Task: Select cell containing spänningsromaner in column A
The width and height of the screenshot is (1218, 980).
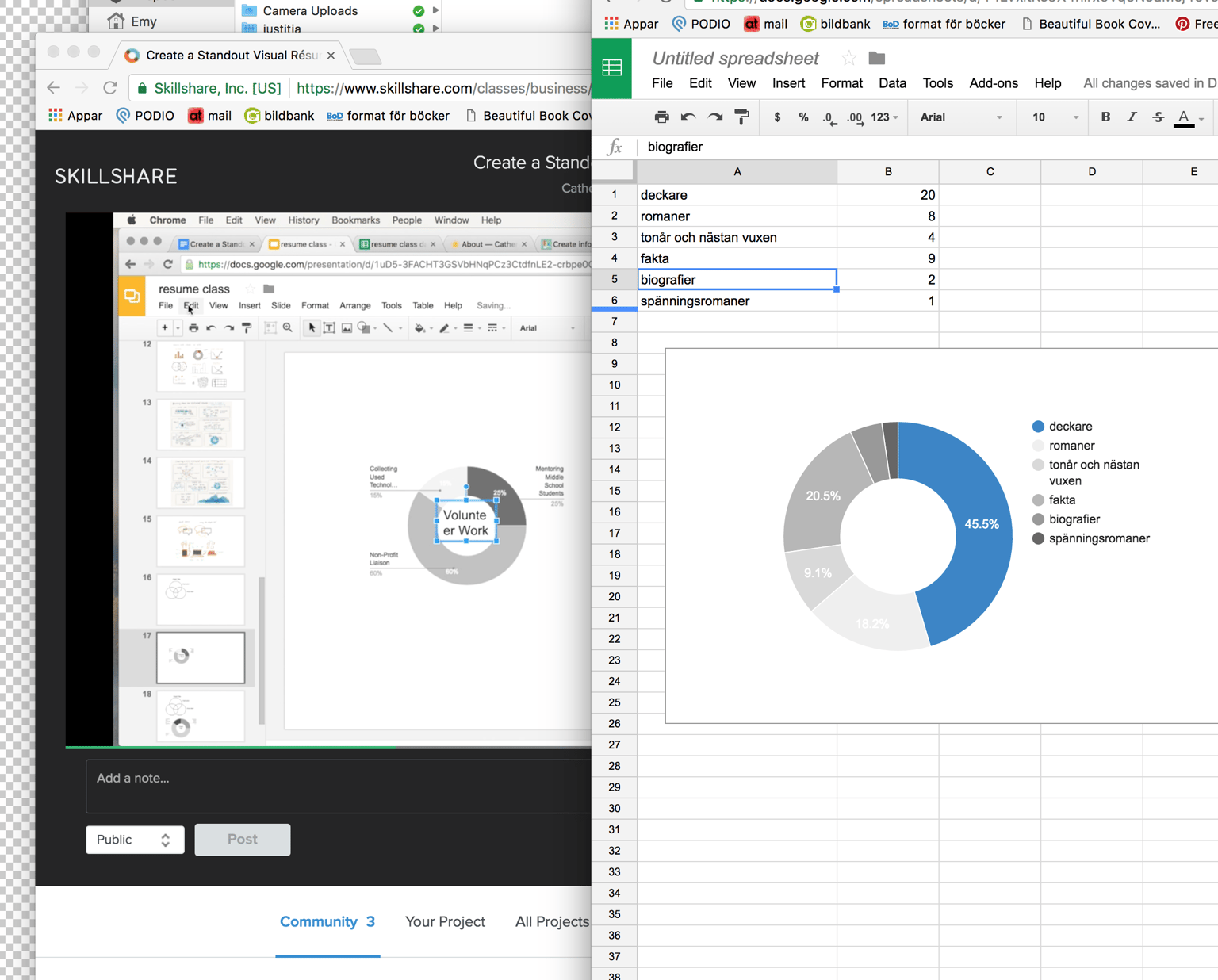Action: click(737, 301)
